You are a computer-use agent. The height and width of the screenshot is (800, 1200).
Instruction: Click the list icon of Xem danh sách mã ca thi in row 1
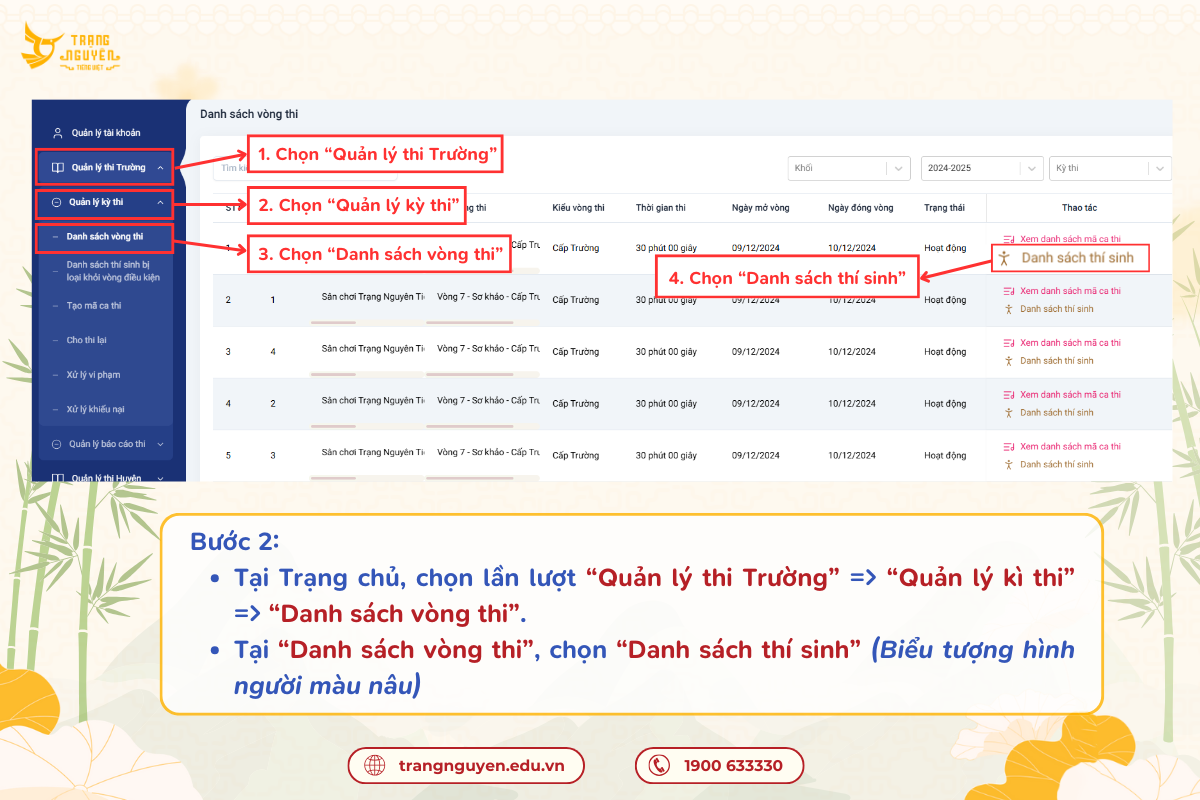click(x=1009, y=239)
